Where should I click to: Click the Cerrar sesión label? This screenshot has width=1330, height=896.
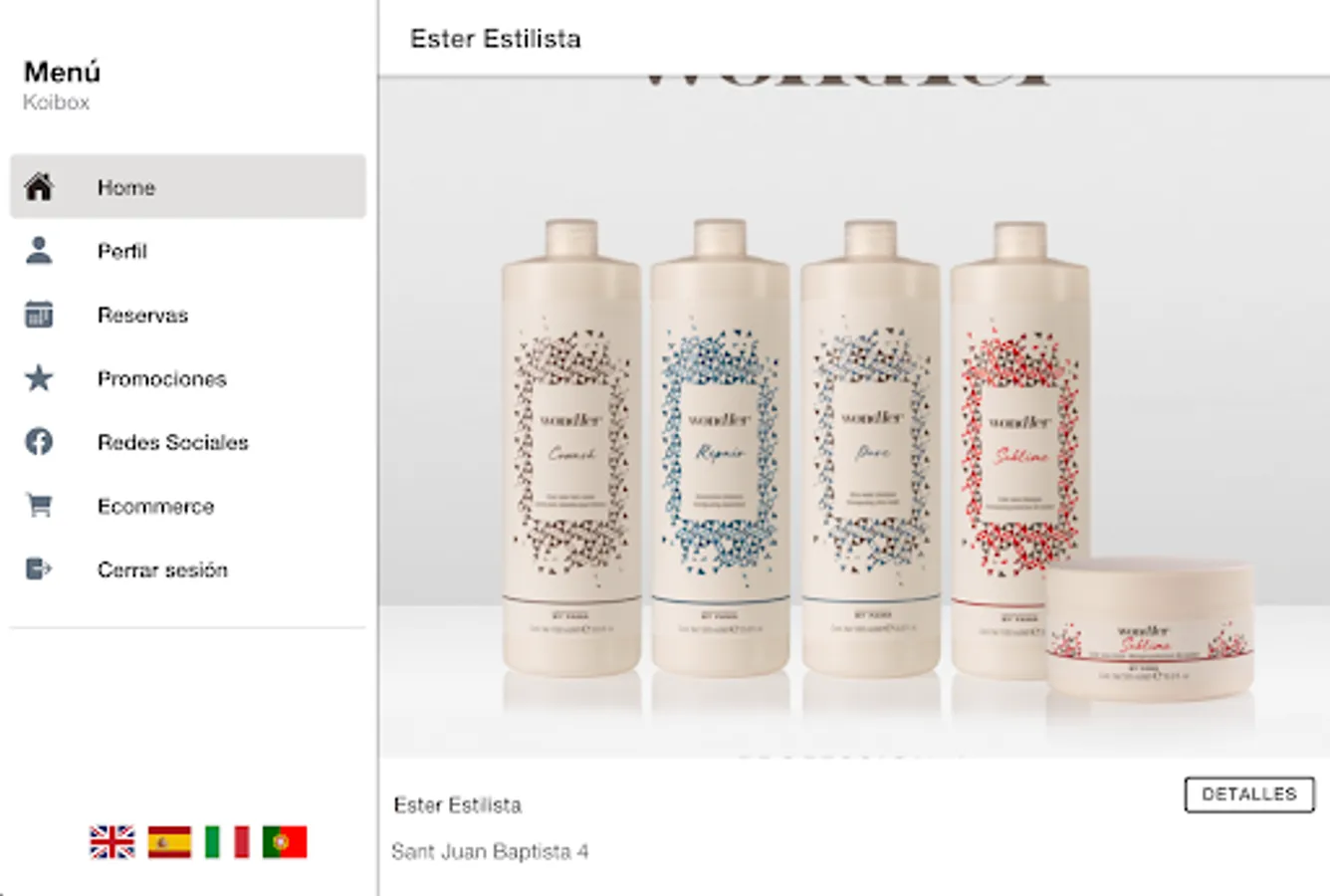162,569
